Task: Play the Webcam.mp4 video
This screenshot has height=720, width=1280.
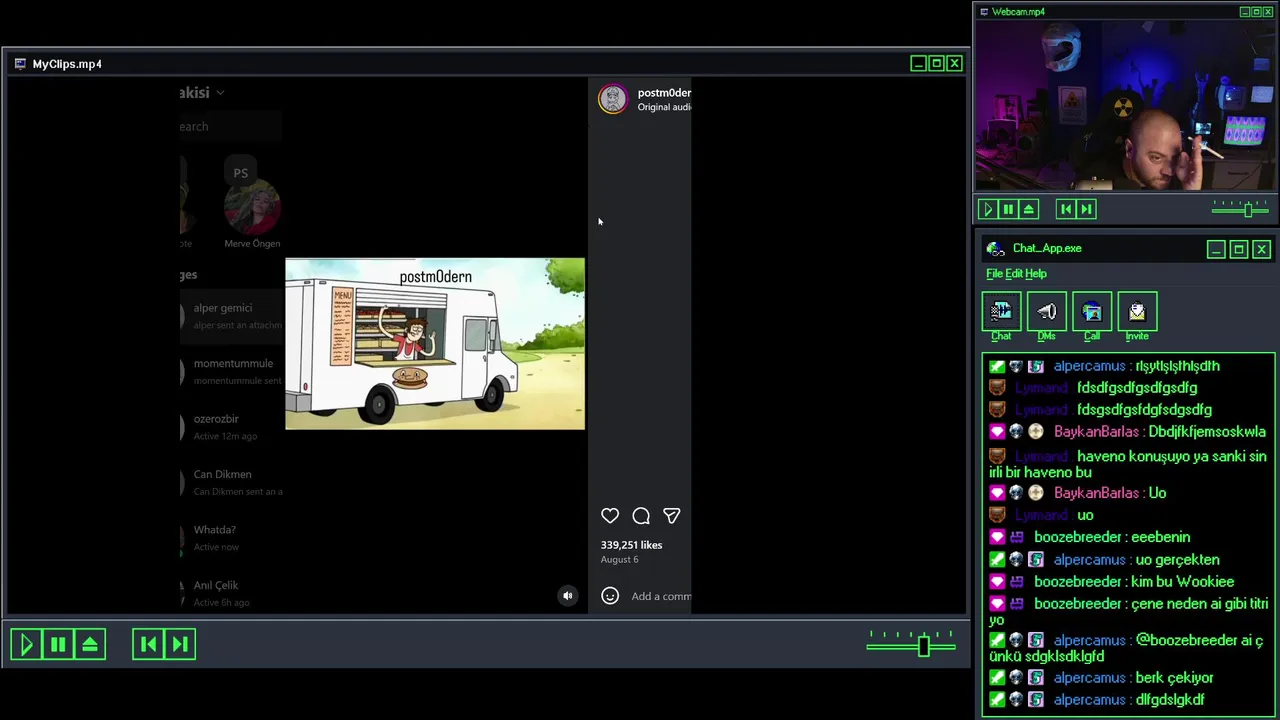Action: point(988,209)
